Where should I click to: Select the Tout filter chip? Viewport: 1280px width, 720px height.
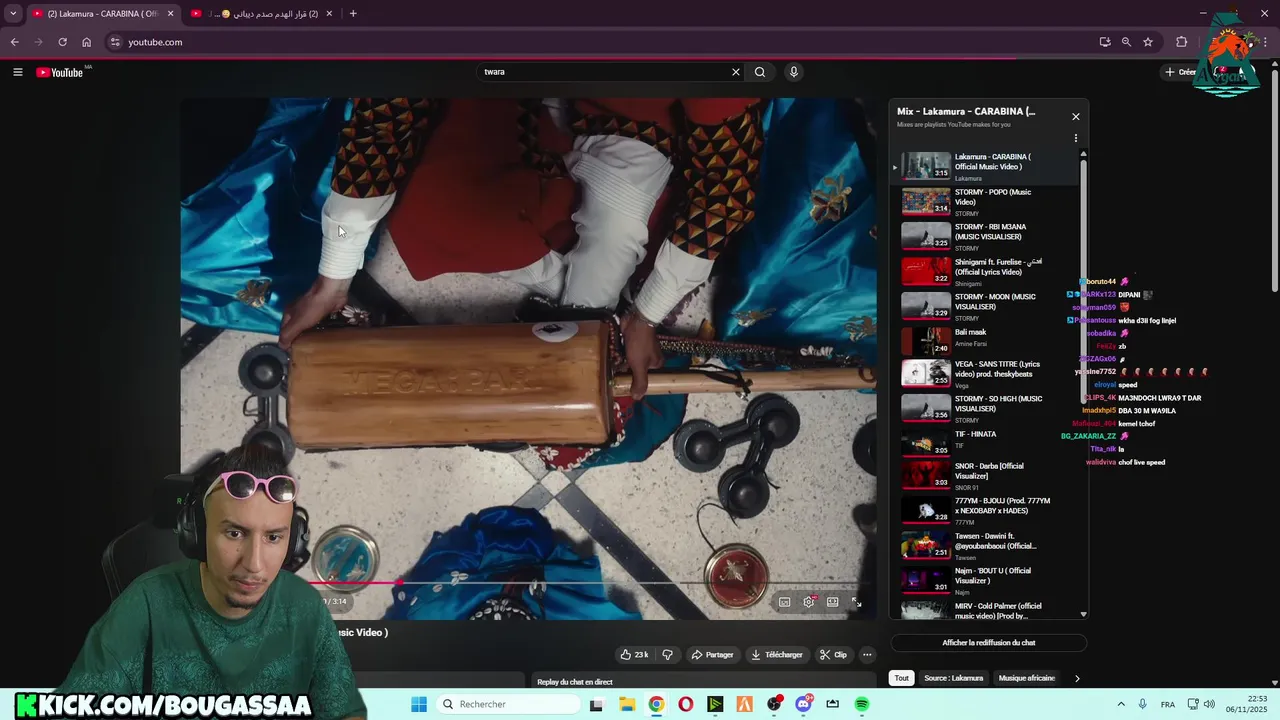click(x=902, y=678)
